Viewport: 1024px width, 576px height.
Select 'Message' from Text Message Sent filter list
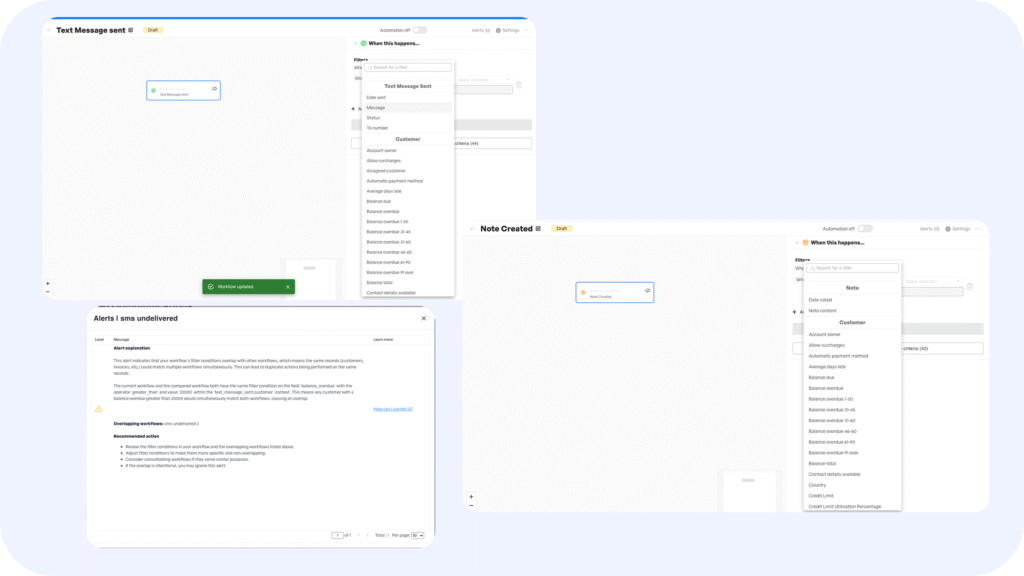[376, 108]
